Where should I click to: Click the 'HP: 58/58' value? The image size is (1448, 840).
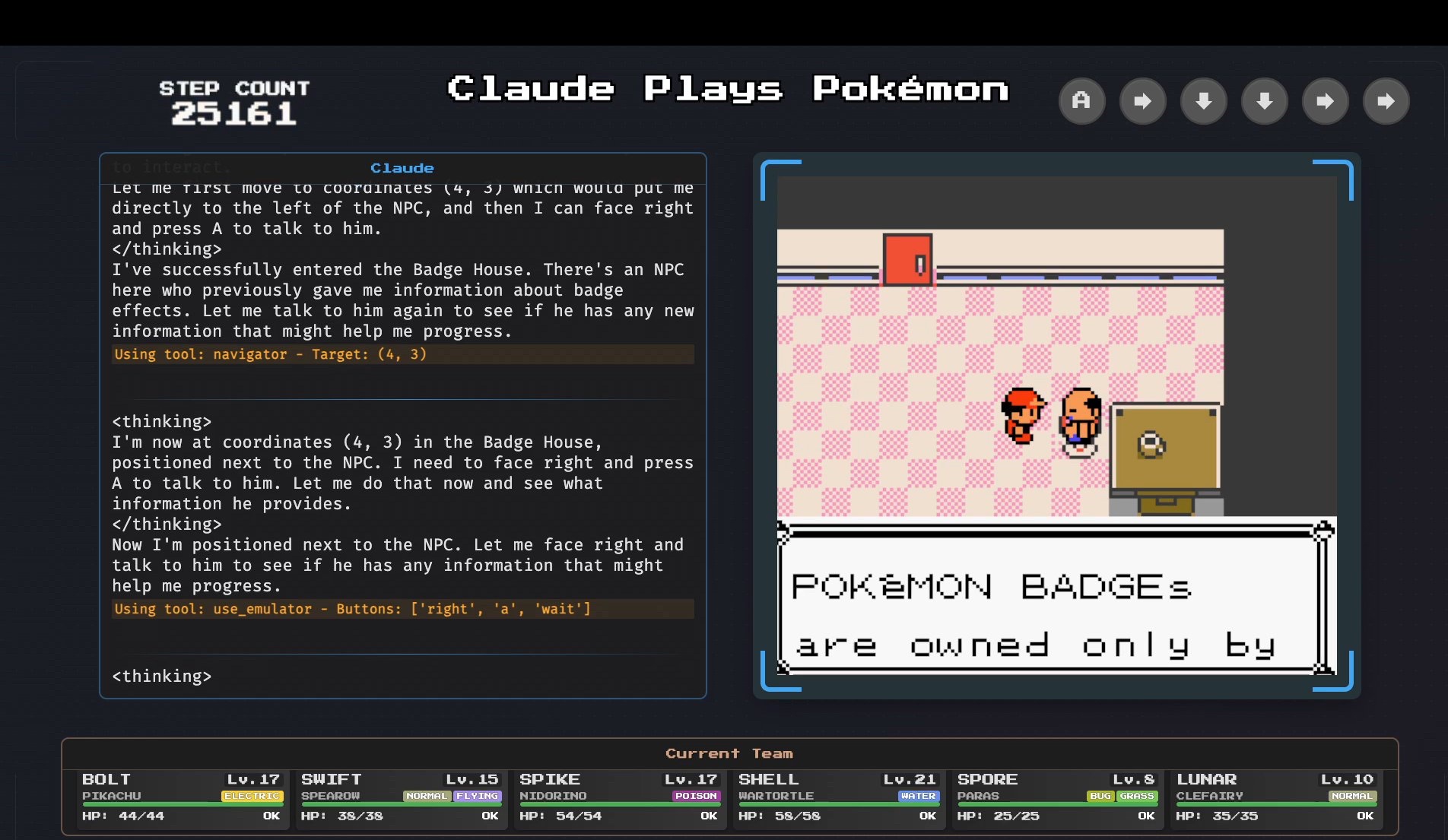[x=780, y=816]
